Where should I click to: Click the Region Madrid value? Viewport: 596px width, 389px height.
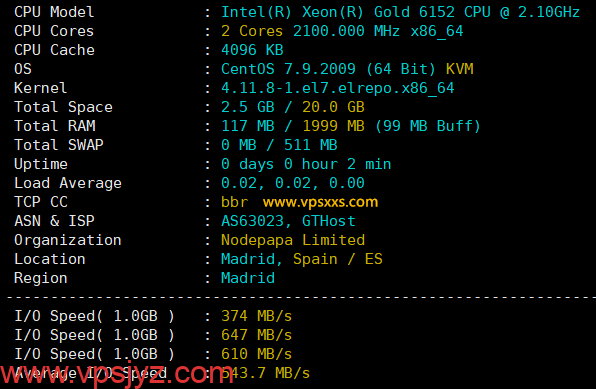coord(248,278)
